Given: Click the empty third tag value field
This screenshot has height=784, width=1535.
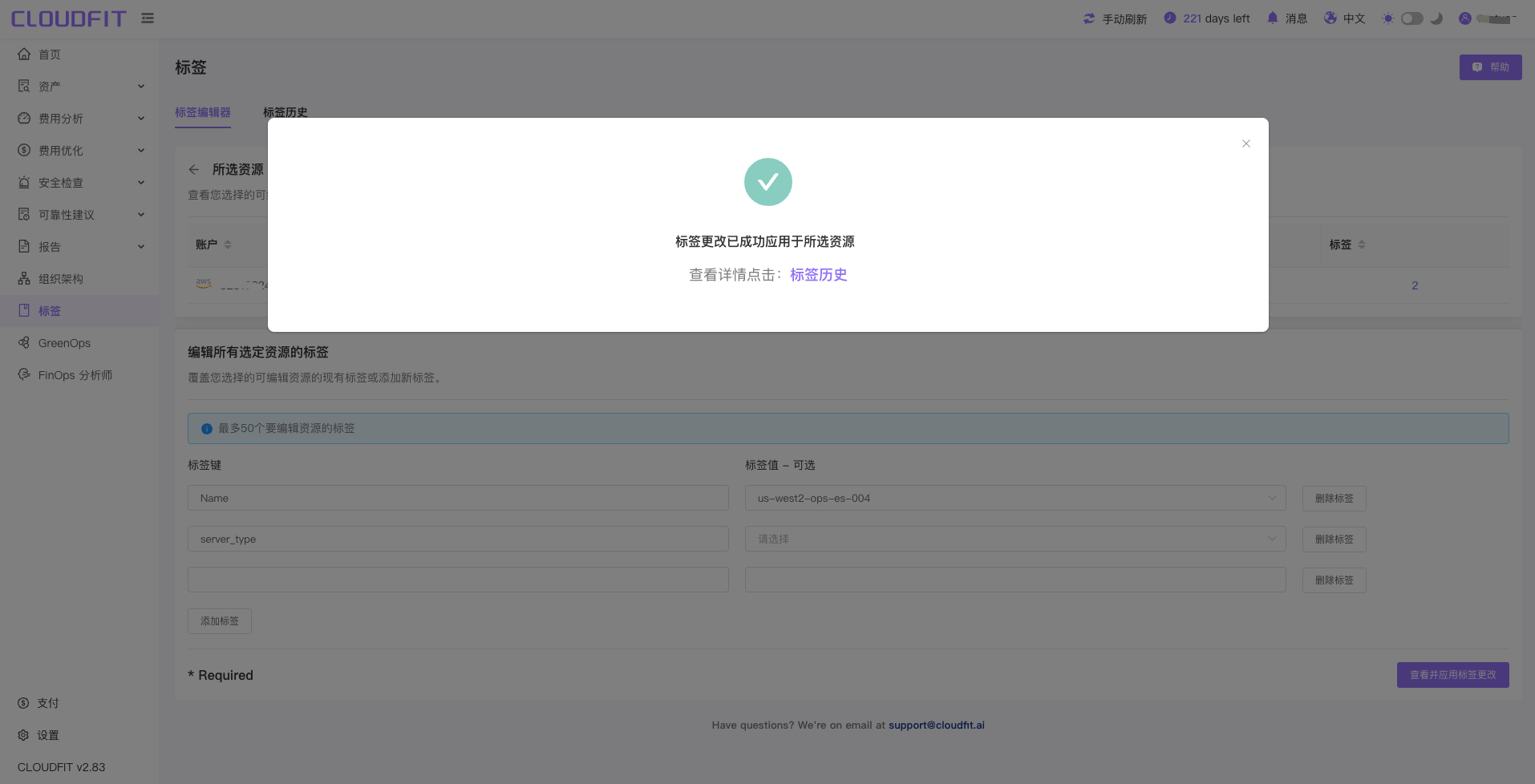Looking at the screenshot, I should 1015,580.
